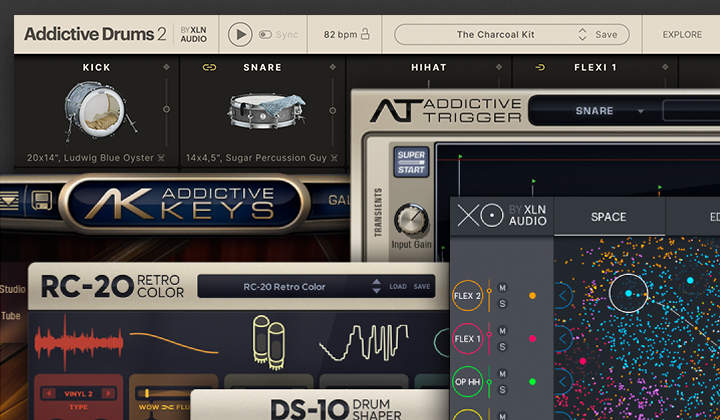Step presets with RC-20 up/down arrows

pos(376,286)
